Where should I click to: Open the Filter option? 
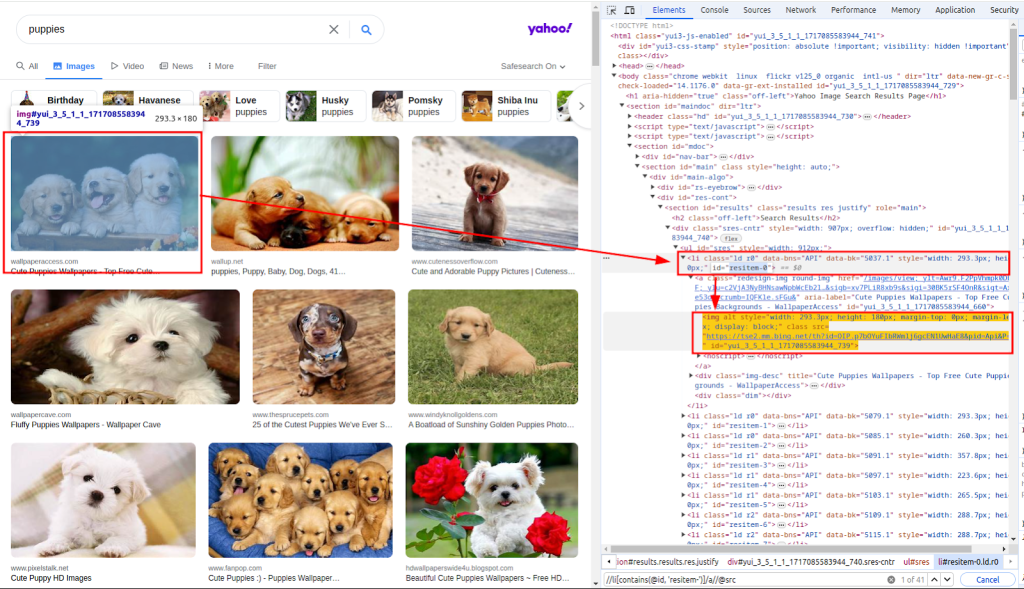[267, 66]
